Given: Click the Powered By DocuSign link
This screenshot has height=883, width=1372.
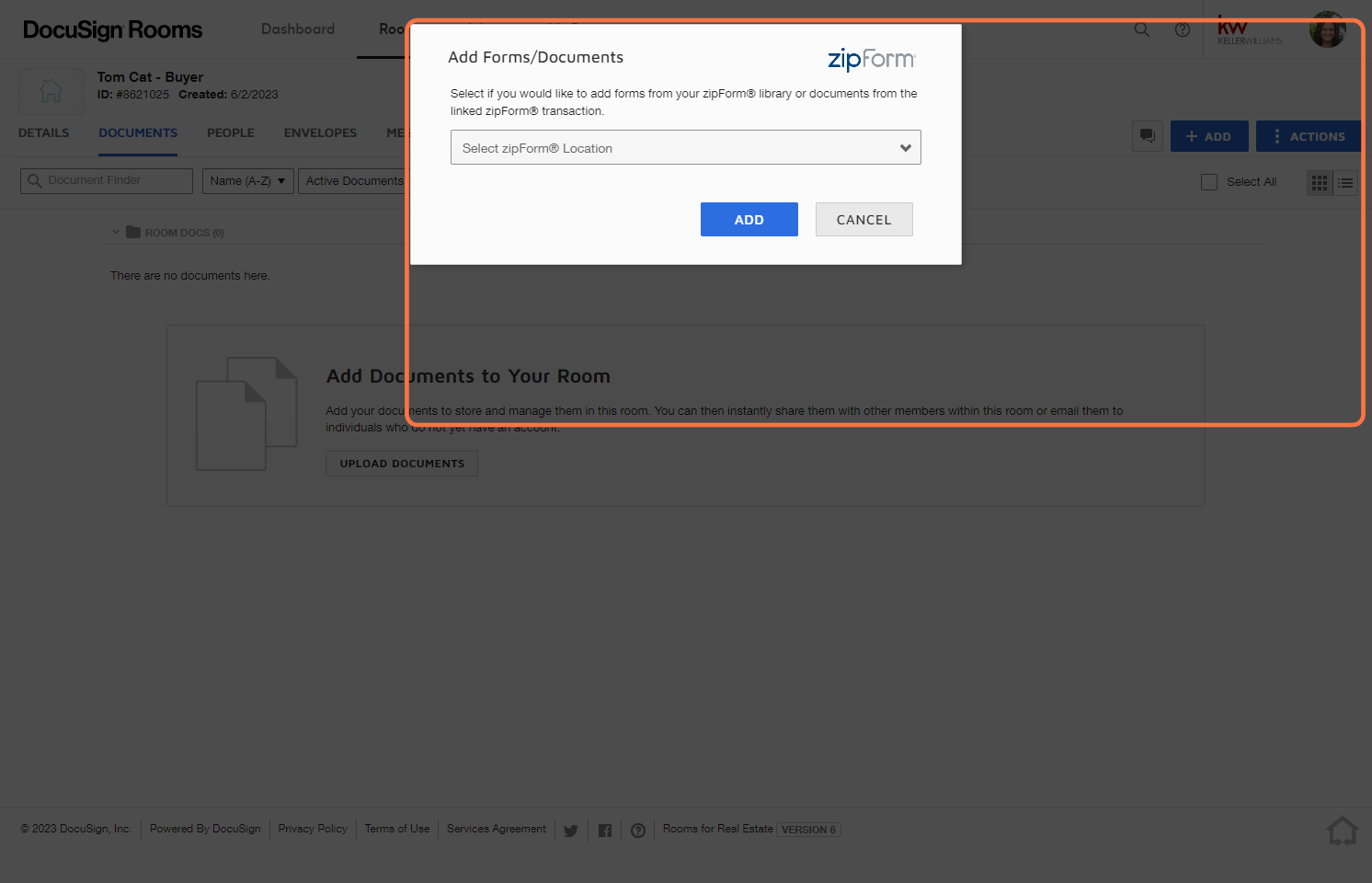Looking at the screenshot, I should point(205,829).
